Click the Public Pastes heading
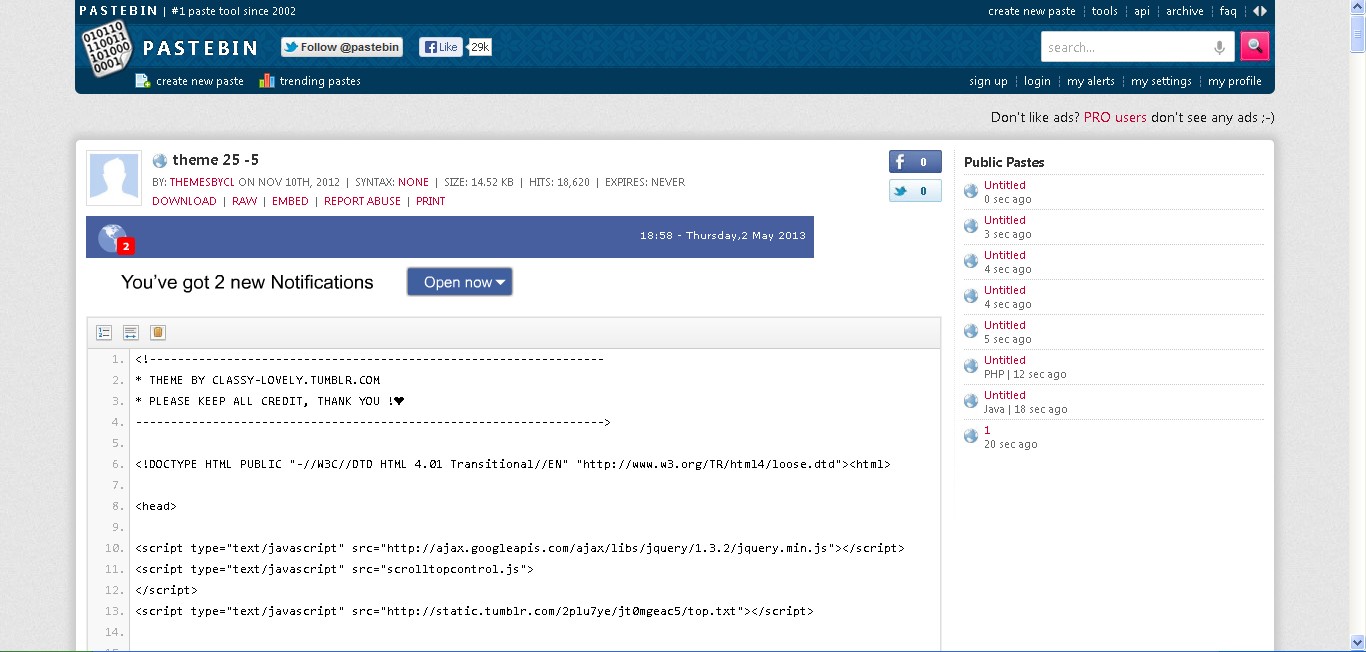 [1004, 162]
